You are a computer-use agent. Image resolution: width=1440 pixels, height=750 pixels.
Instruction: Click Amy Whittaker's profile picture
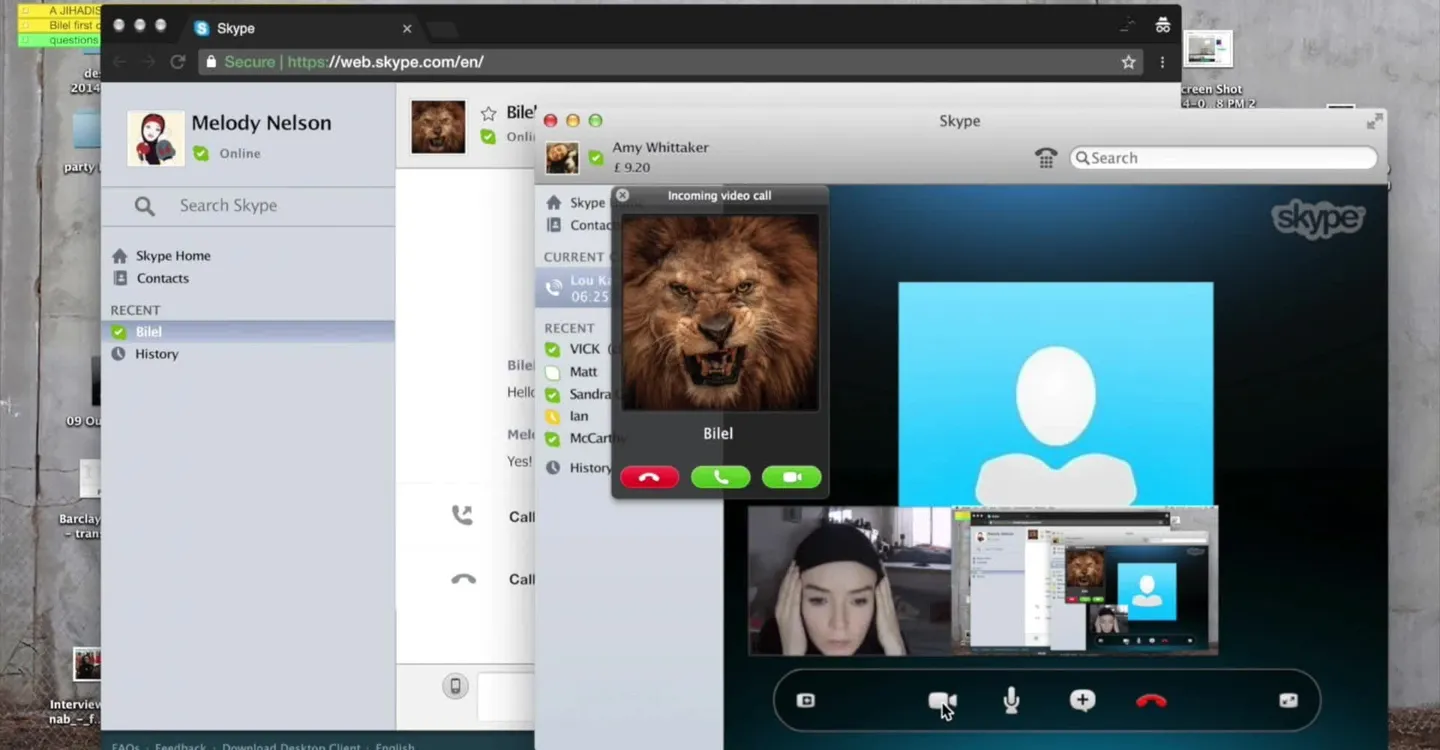coord(562,158)
